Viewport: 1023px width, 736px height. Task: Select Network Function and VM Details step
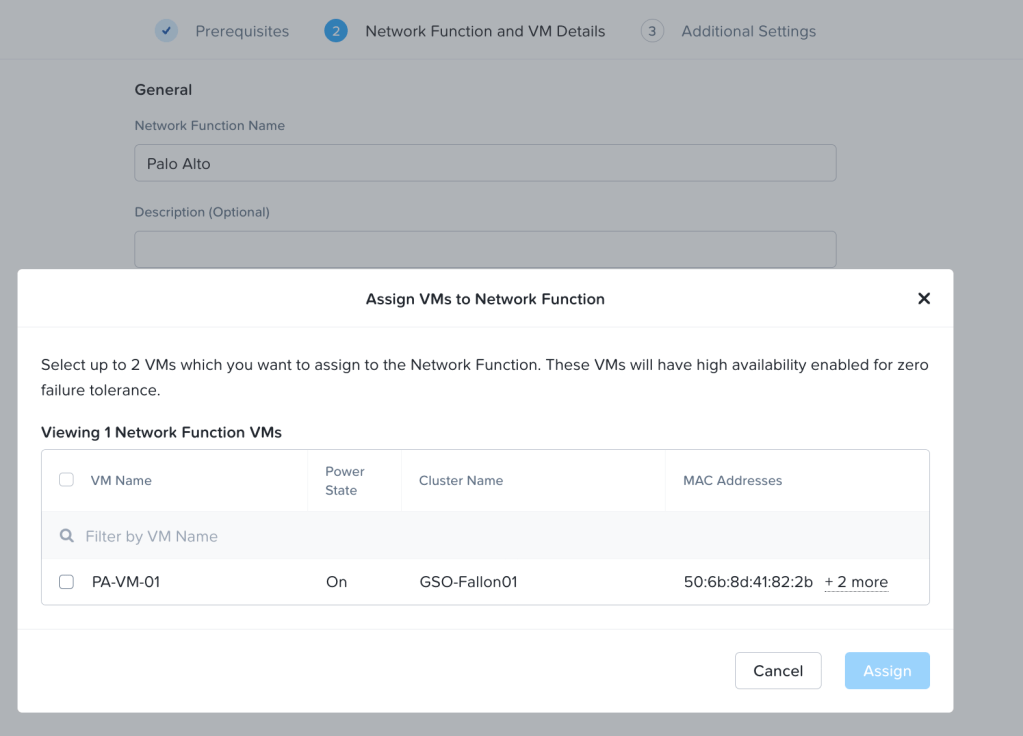tap(485, 31)
